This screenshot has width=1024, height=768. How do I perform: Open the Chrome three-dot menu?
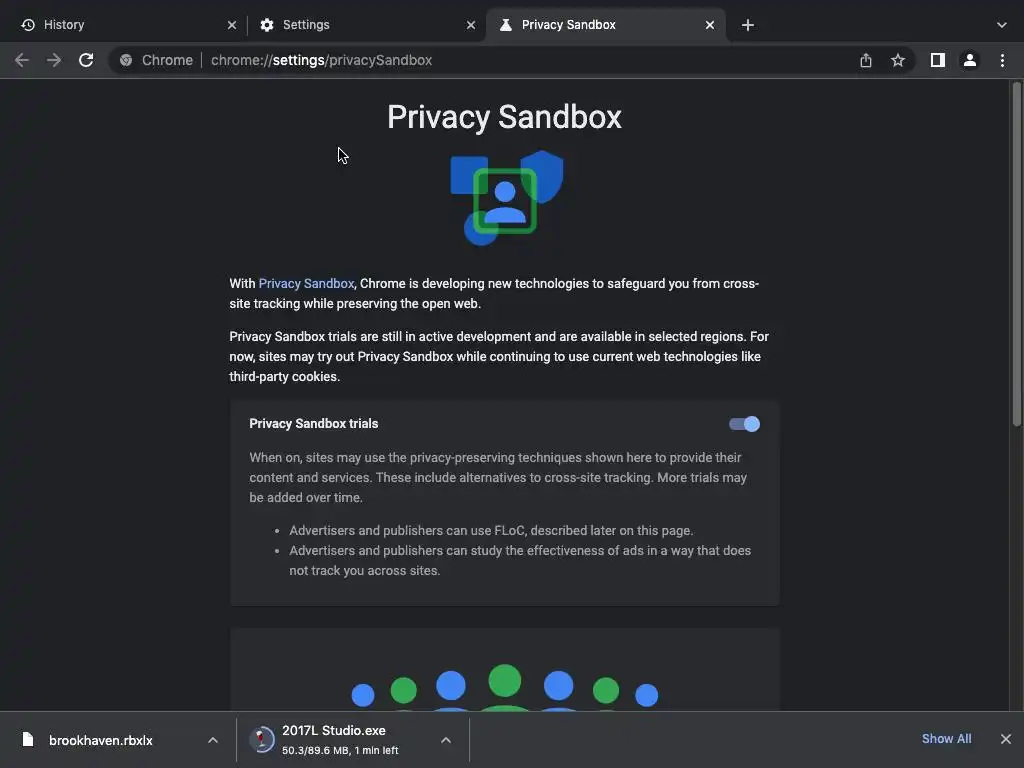[1002, 60]
